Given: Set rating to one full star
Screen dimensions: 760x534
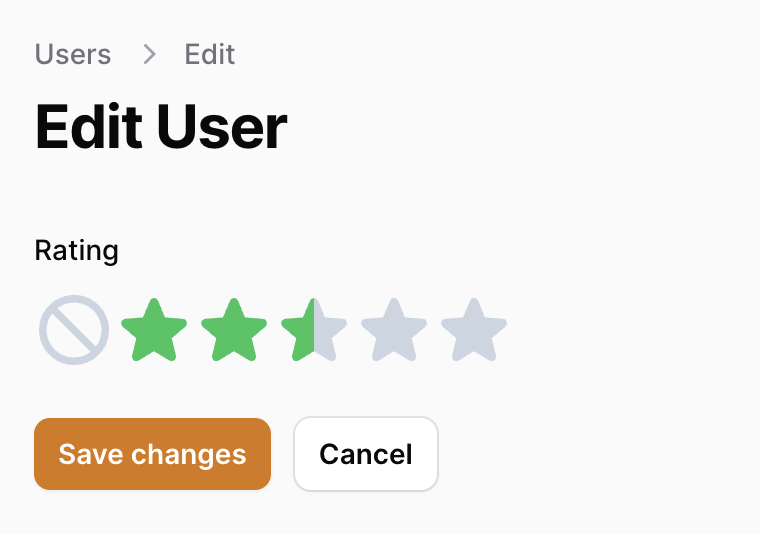Looking at the screenshot, I should tap(170, 330).
